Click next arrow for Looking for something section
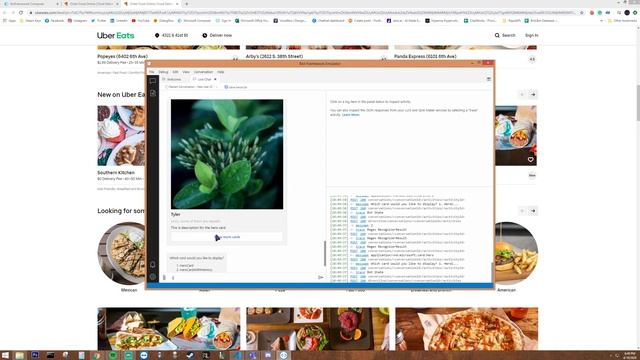The image size is (640, 360). pyautogui.click(x=533, y=211)
